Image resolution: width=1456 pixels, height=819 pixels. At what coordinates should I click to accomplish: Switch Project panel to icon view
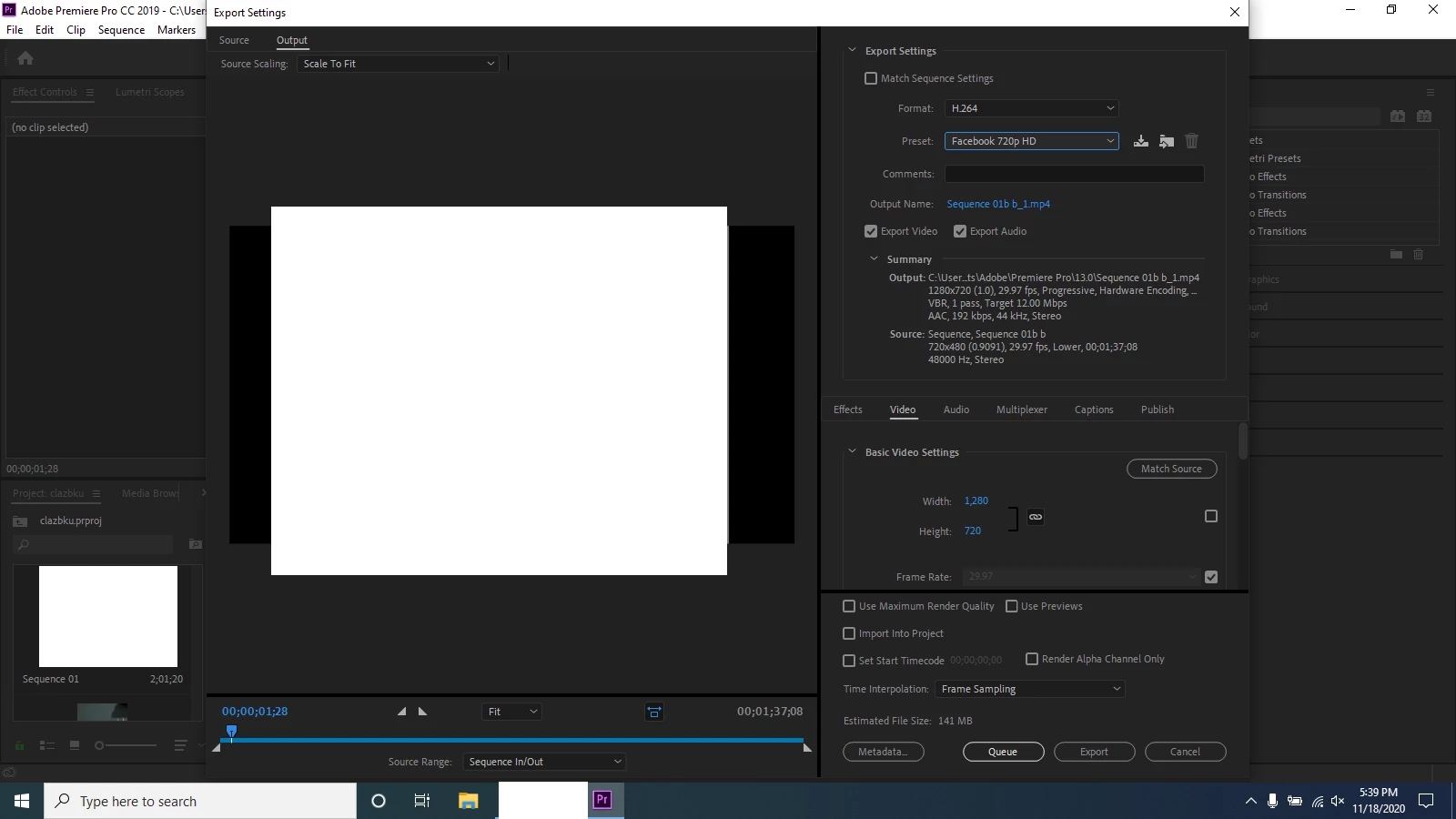pyautogui.click(x=75, y=745)
